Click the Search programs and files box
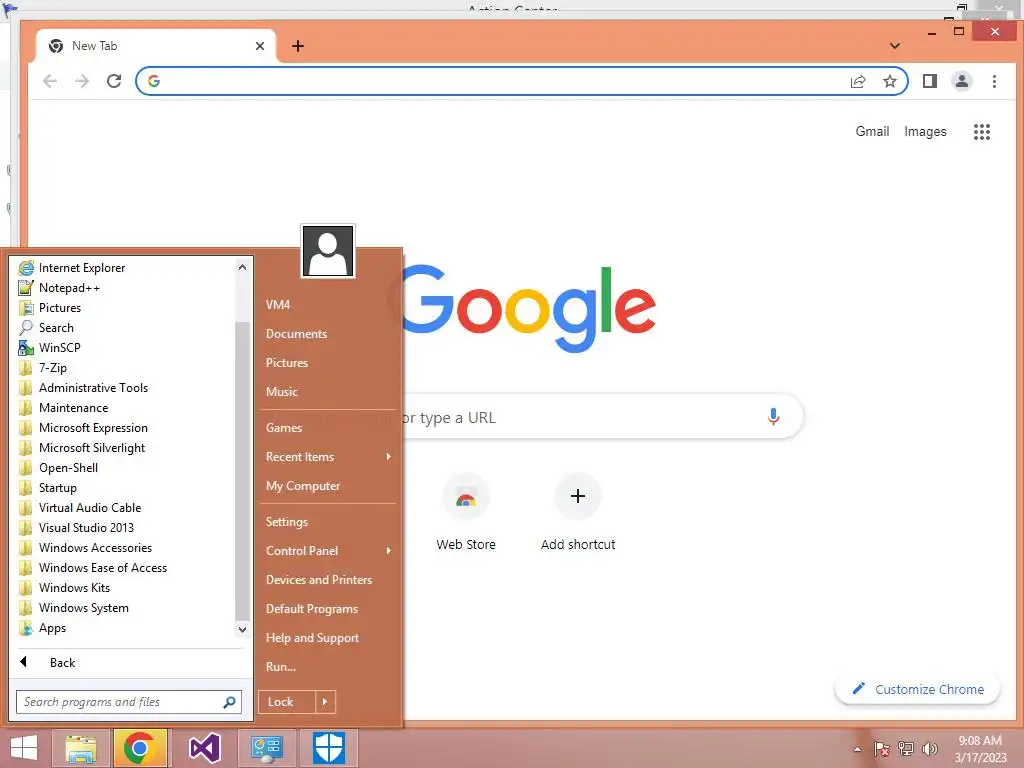The width and height of the screenshot is (1024, 768). point(129,702)
